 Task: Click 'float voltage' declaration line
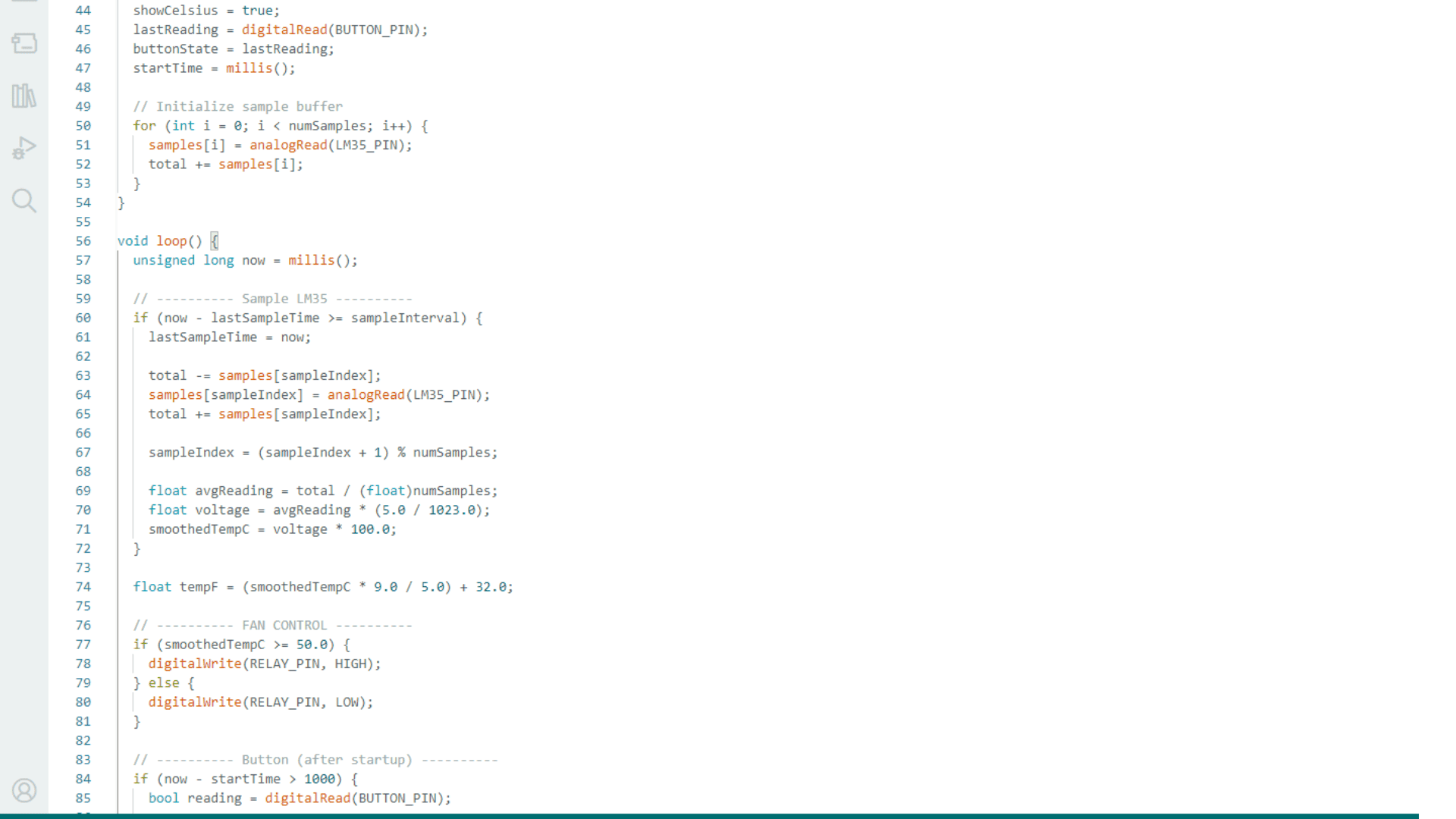click(x=319, y=510)
